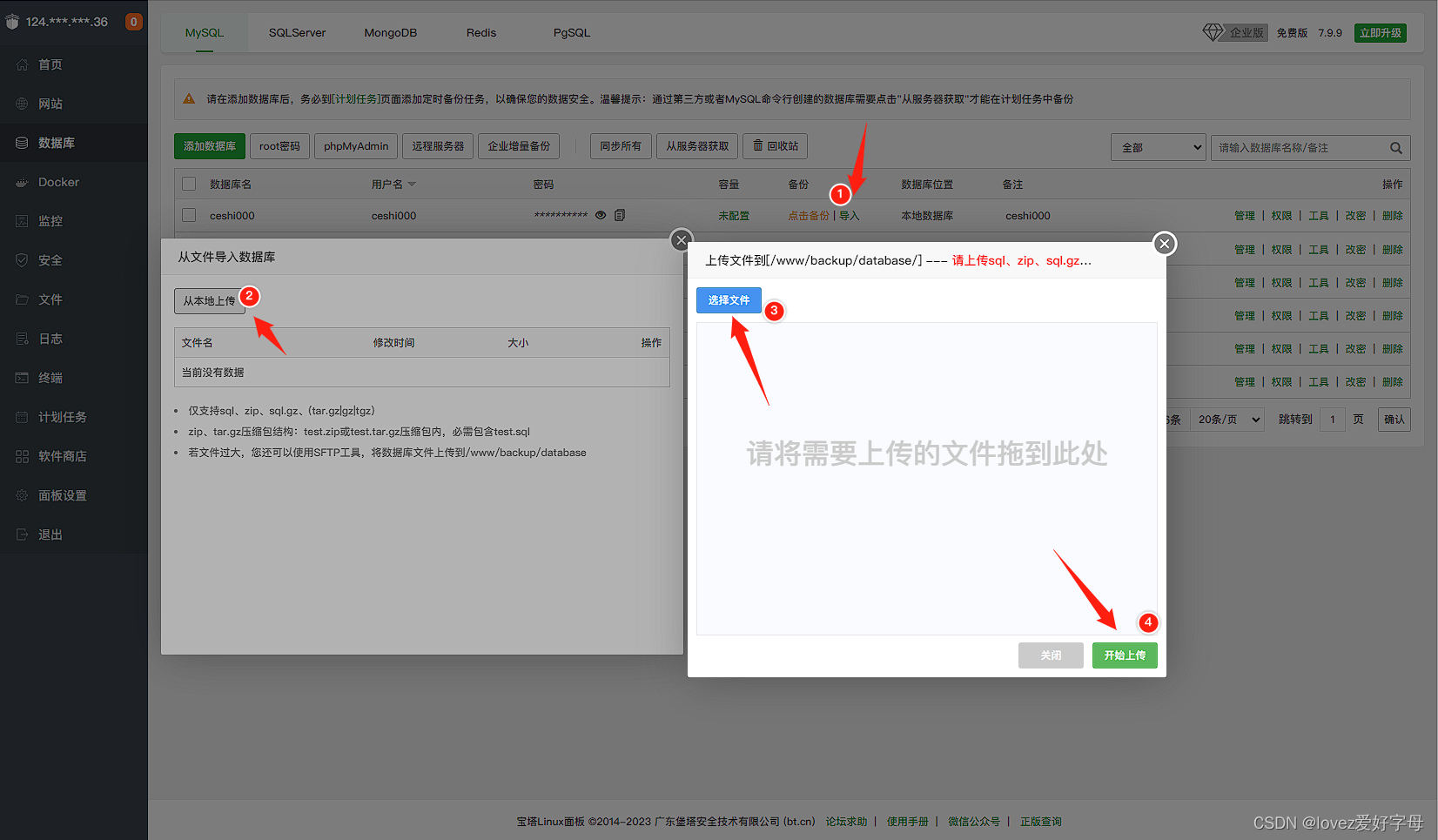Click 工具 link in ceshi000 row
This screenshot has height=840, width=1438.
(x=1319, y=216)
